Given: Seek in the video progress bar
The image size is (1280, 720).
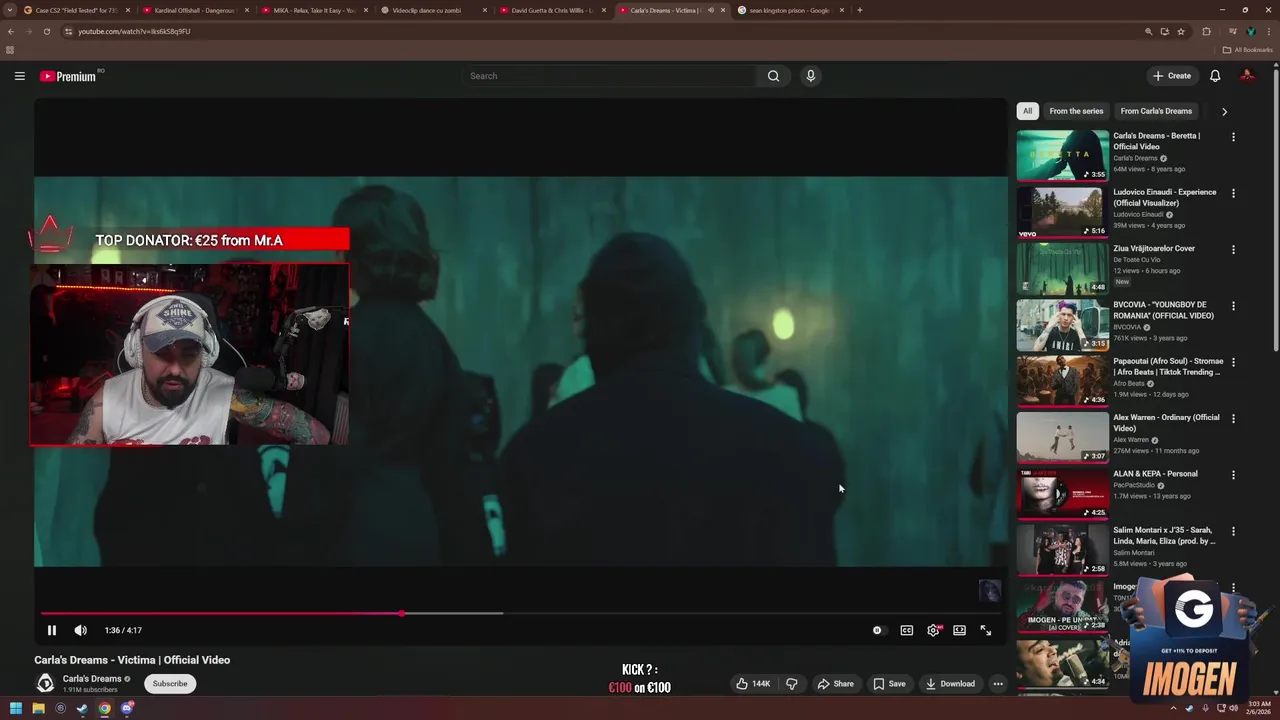Looking at the screenshot, I should [x=520, y=613].
